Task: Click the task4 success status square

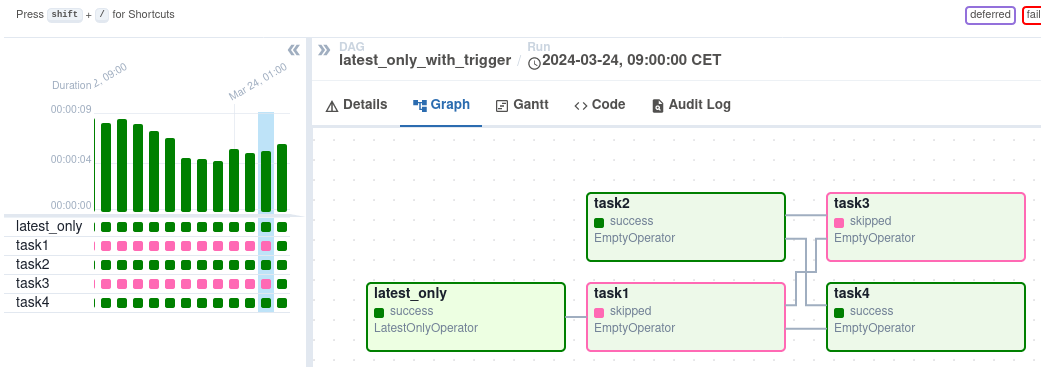Action: [839, 312]
